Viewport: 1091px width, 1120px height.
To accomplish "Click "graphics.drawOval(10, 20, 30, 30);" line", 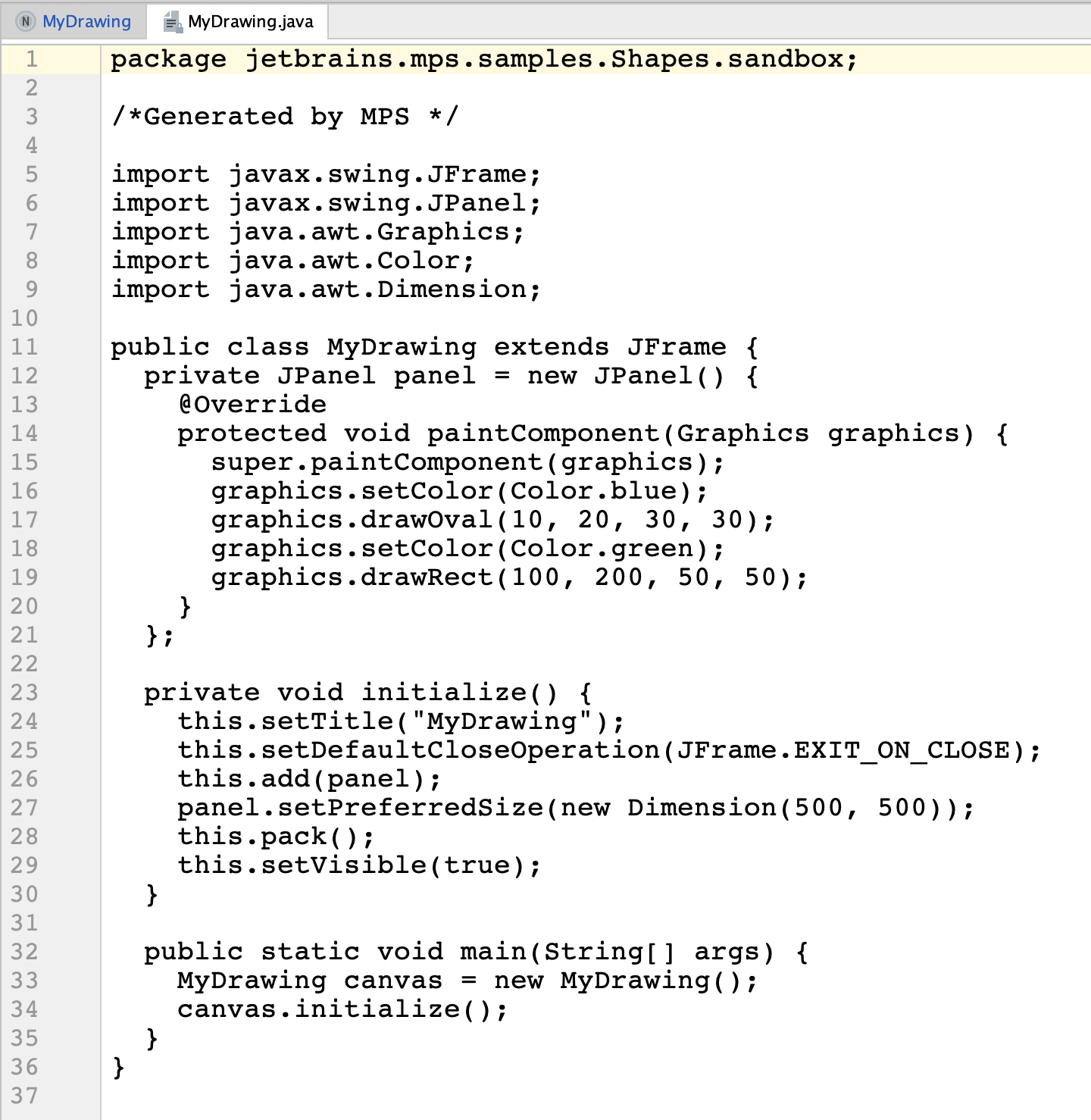I will [493, 520].
